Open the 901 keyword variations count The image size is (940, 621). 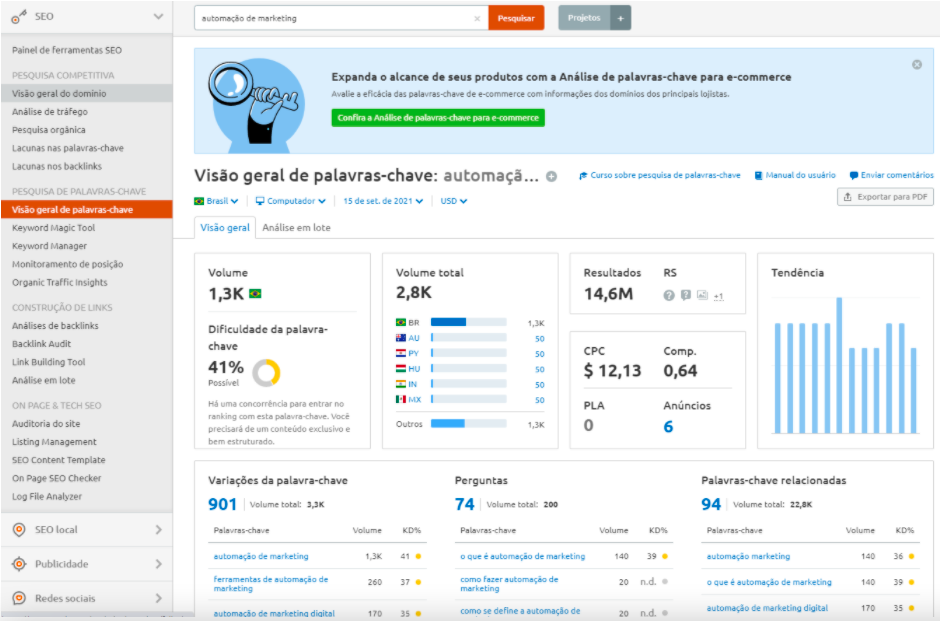coord(222,505)
